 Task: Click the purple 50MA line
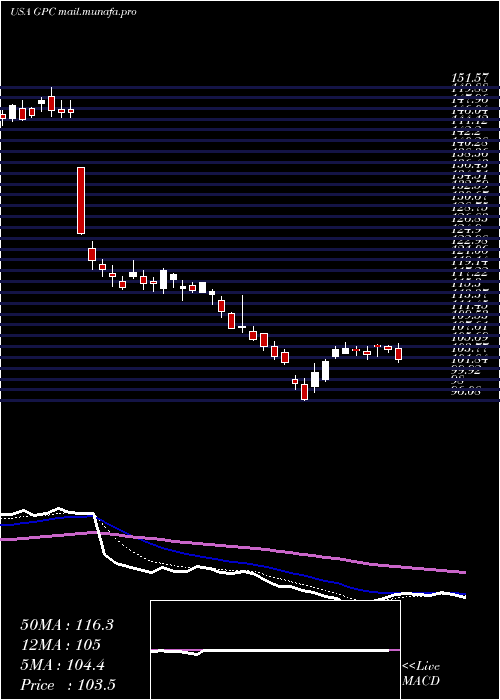tap(232, 547)
